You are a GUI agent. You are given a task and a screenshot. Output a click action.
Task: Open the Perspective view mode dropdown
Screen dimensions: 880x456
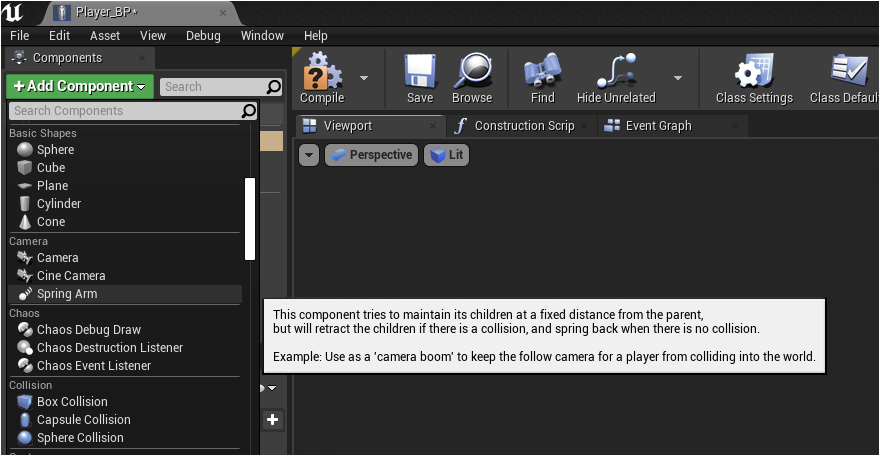coord(372,155)
